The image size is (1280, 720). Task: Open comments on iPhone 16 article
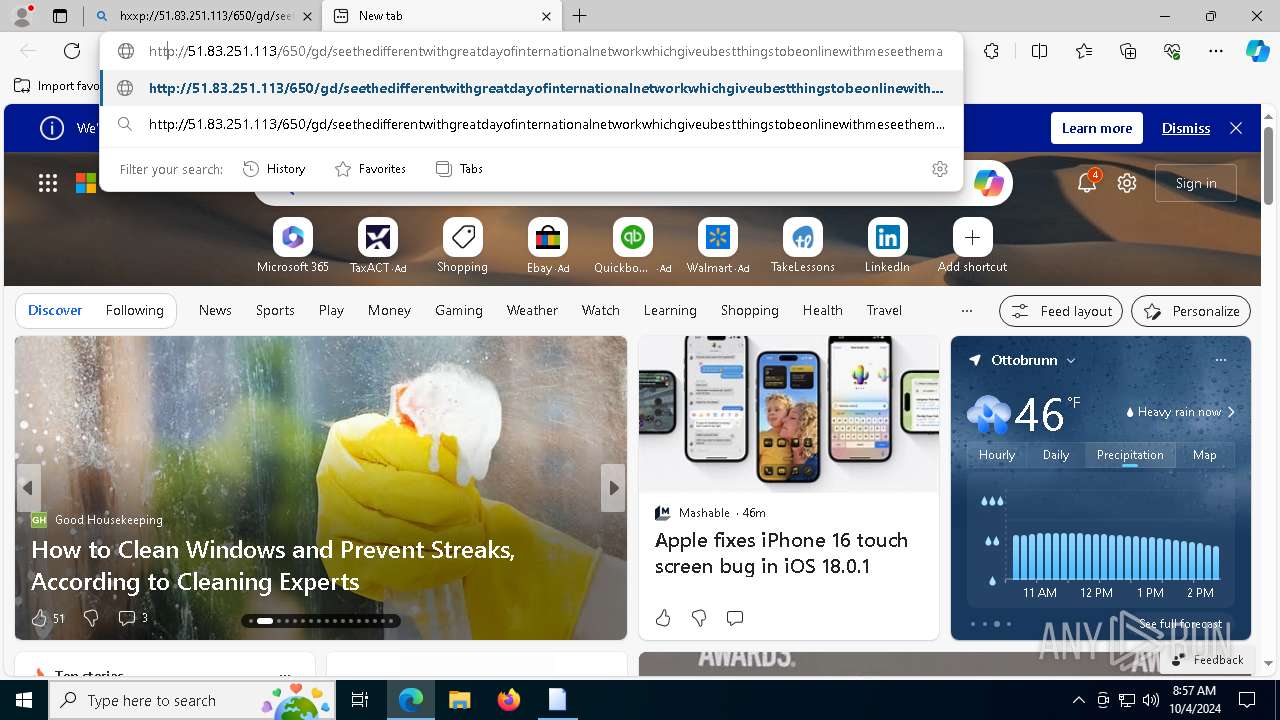(735, 618)
